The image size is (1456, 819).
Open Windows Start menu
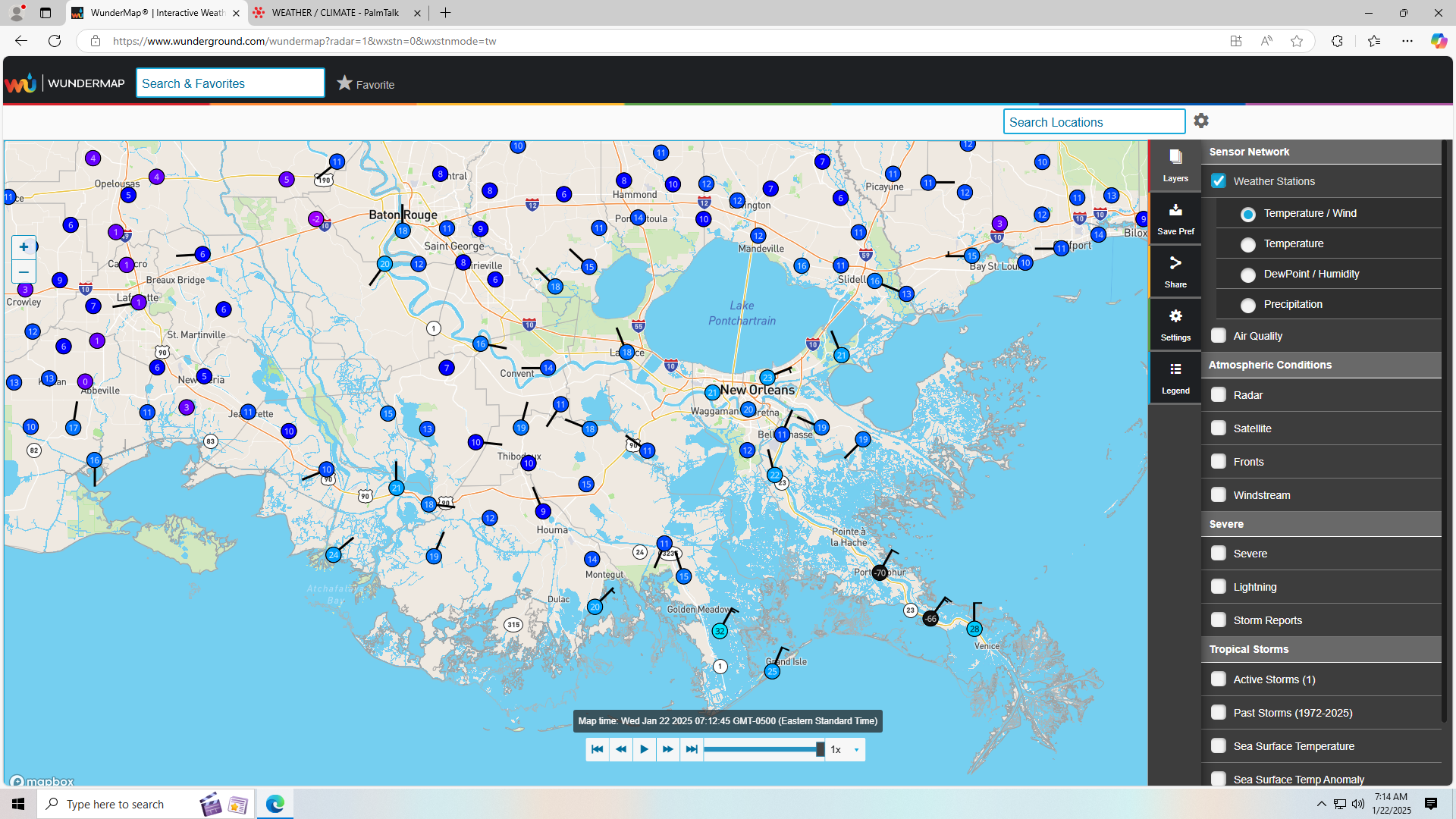[18, 804]
